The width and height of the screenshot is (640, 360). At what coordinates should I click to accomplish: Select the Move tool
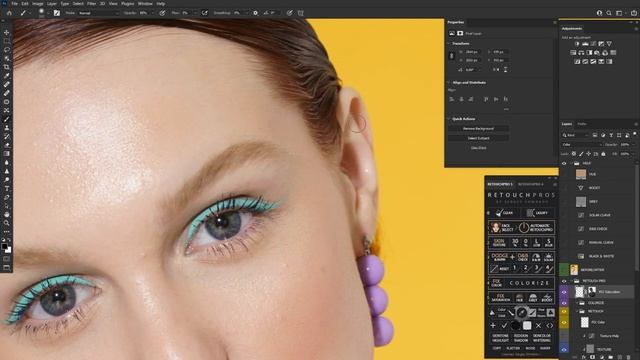(x=7, y=32)
